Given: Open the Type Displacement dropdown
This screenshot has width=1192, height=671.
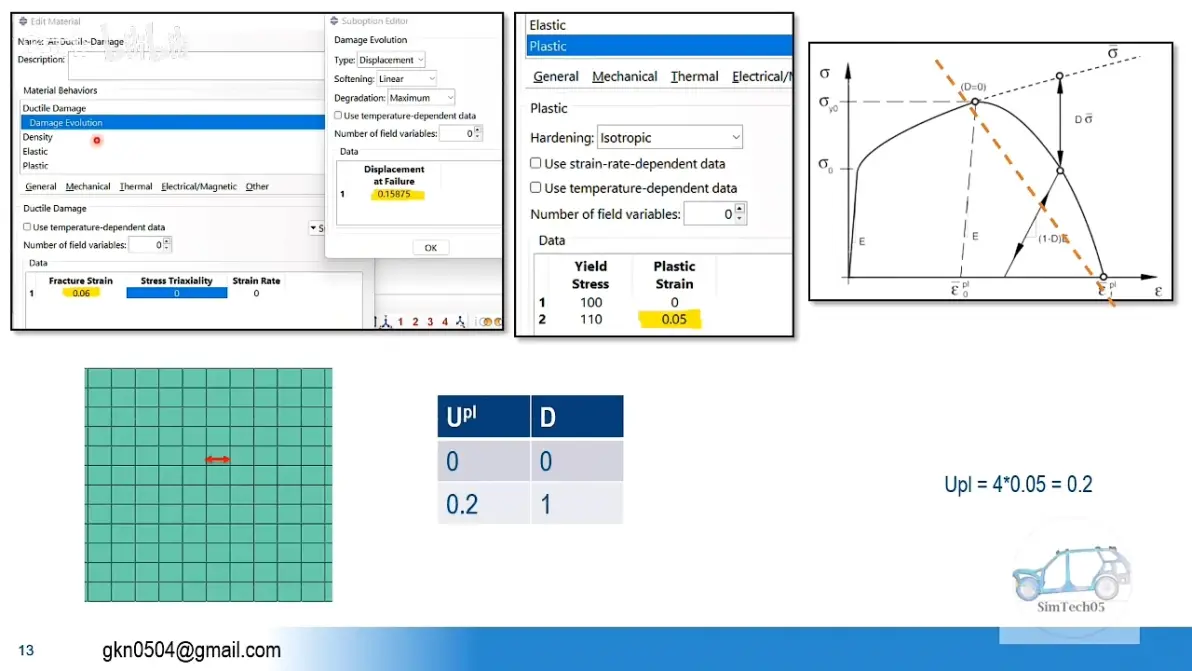Looking at the screenshot, I should pyautogui.click(x=392, y=60).
